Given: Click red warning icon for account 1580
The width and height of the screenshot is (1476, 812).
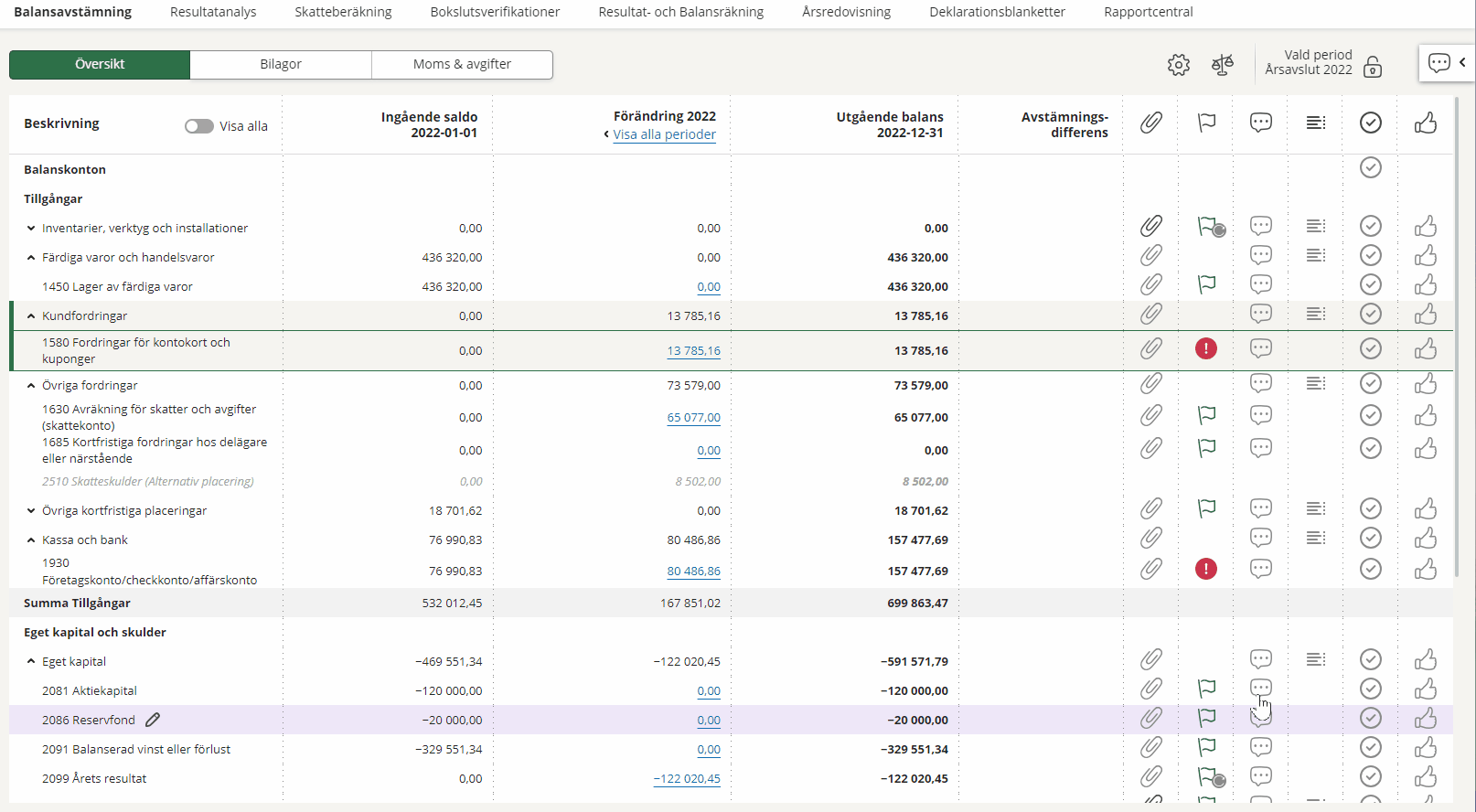Looking at the screenshot, I should click(1206, 348).
